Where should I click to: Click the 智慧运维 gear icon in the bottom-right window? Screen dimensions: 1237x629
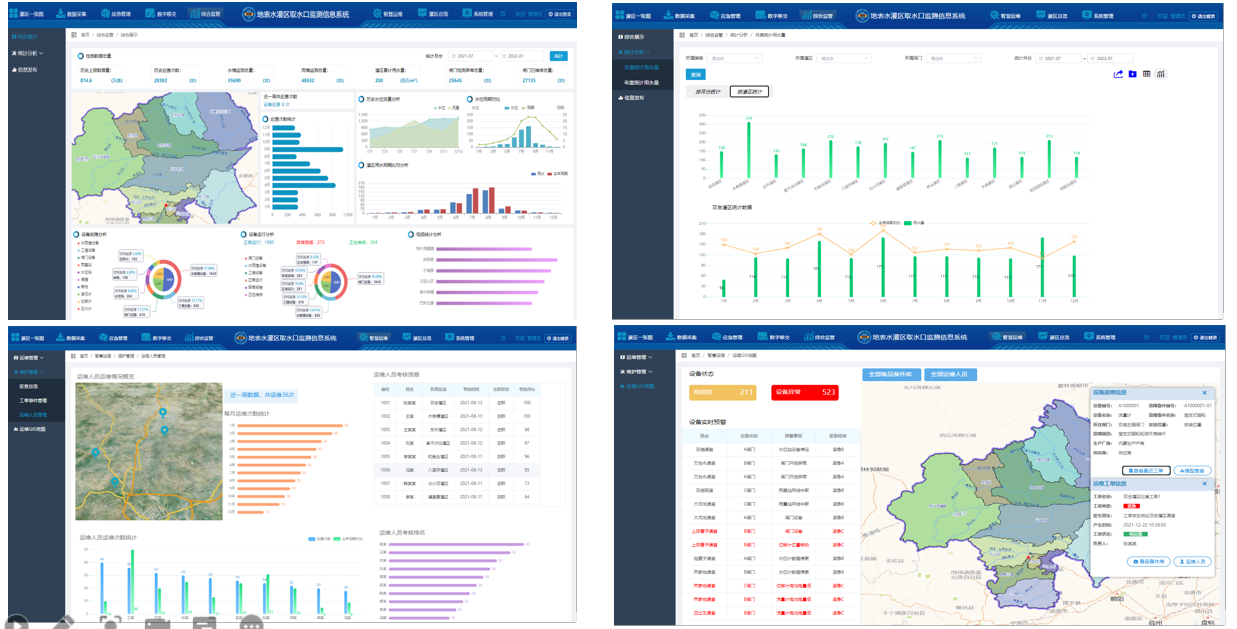pos(994,337)
